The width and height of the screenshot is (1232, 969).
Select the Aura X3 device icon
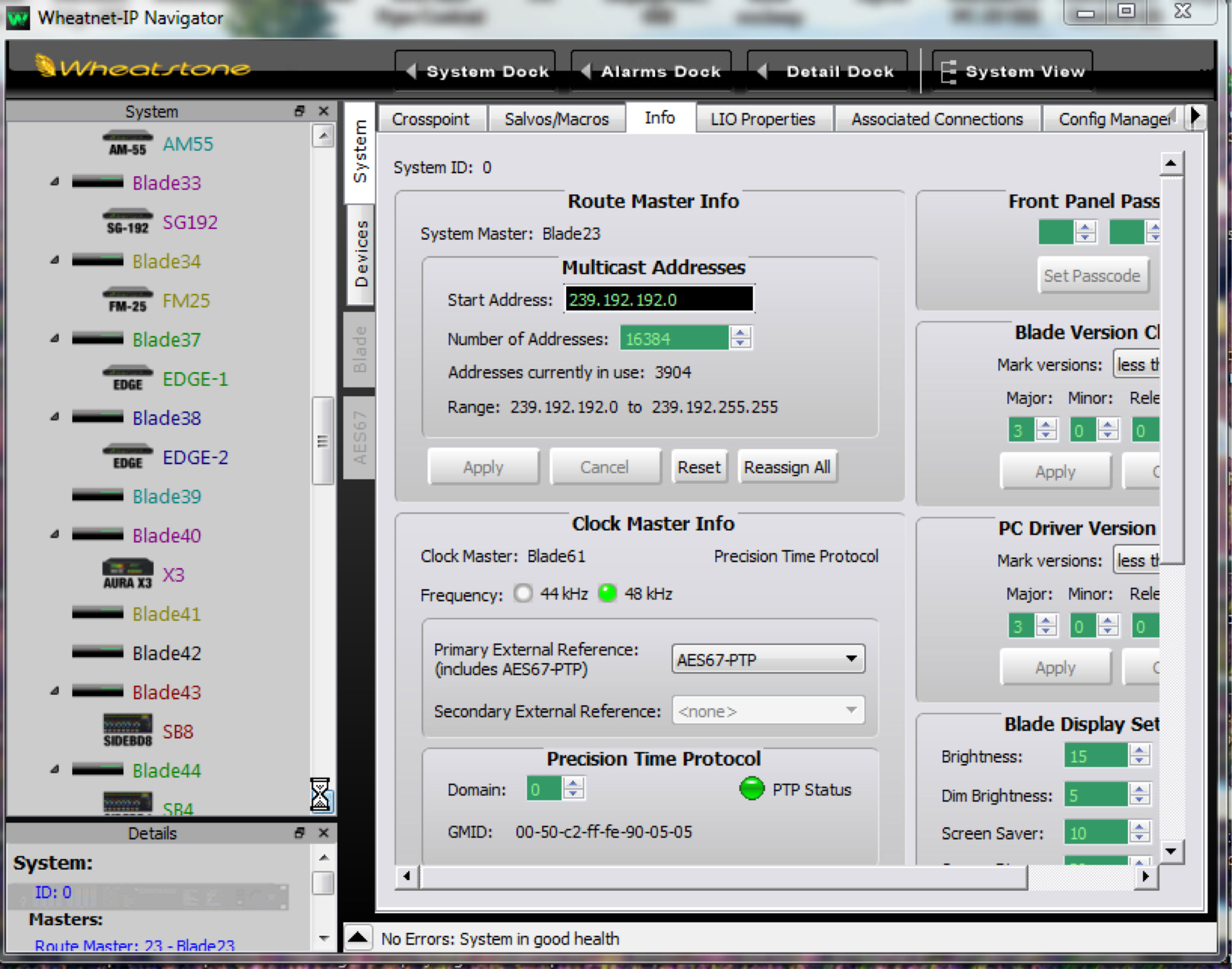pyautogui.click(x=128, y=574)
